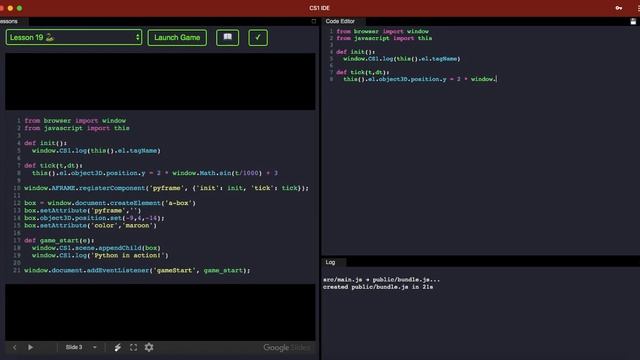
Task: Go to previous slide arrow
Action: point(15,347)
